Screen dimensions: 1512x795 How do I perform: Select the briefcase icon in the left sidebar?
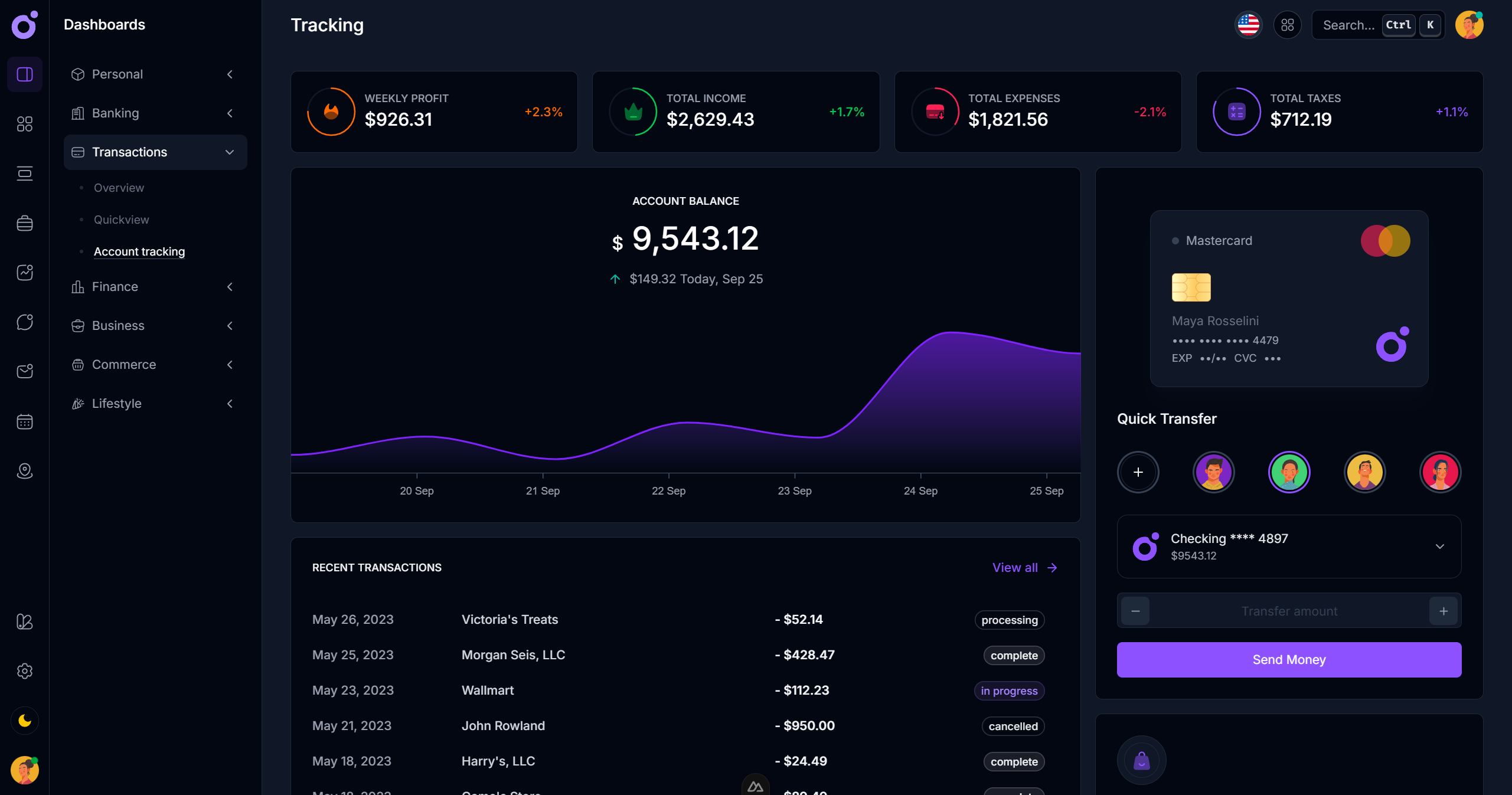click(25, 223)
